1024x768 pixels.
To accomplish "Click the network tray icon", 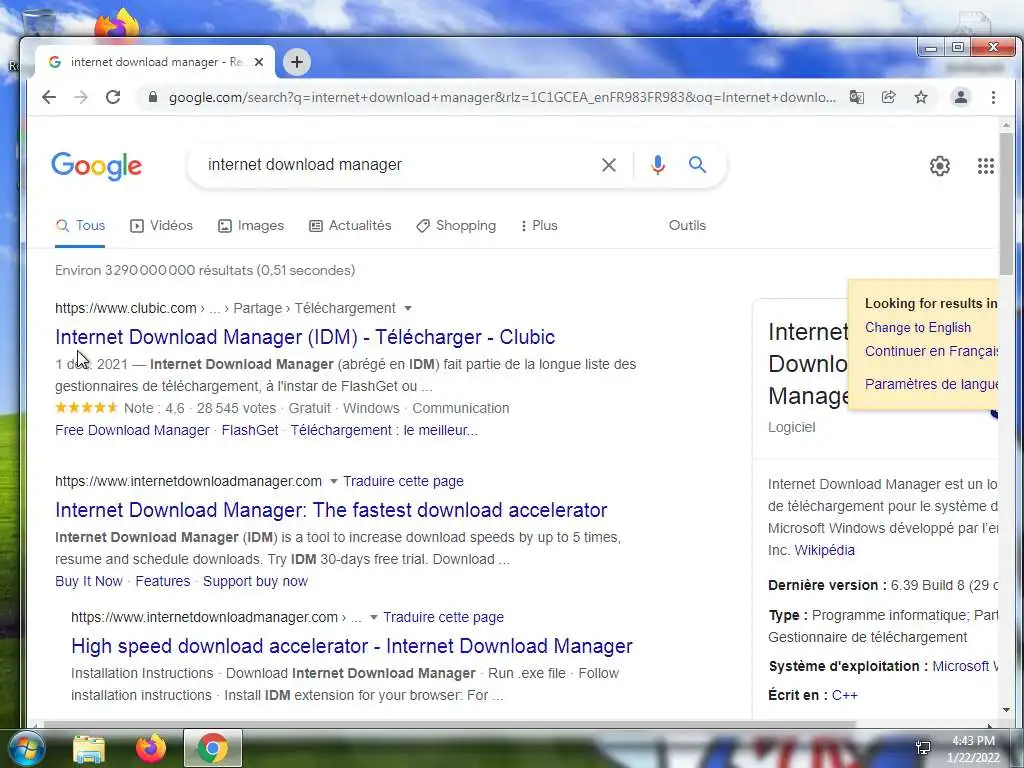I will (x=923, y=748).
